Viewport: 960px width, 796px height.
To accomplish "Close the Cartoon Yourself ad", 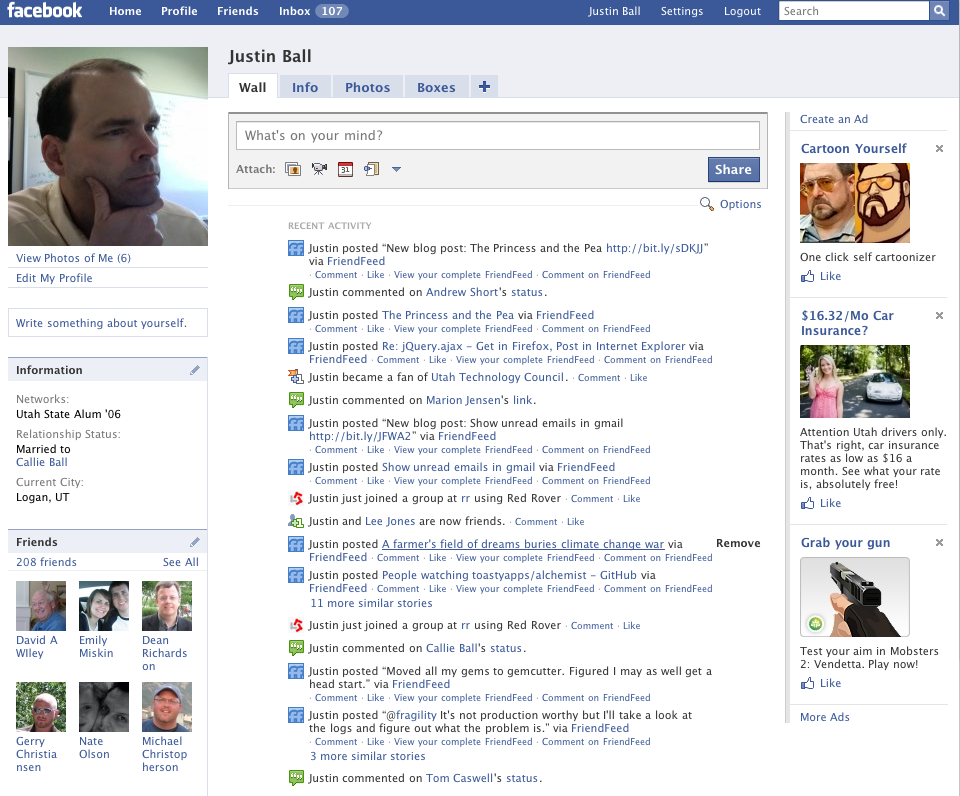I will click(x=939, y=149).
